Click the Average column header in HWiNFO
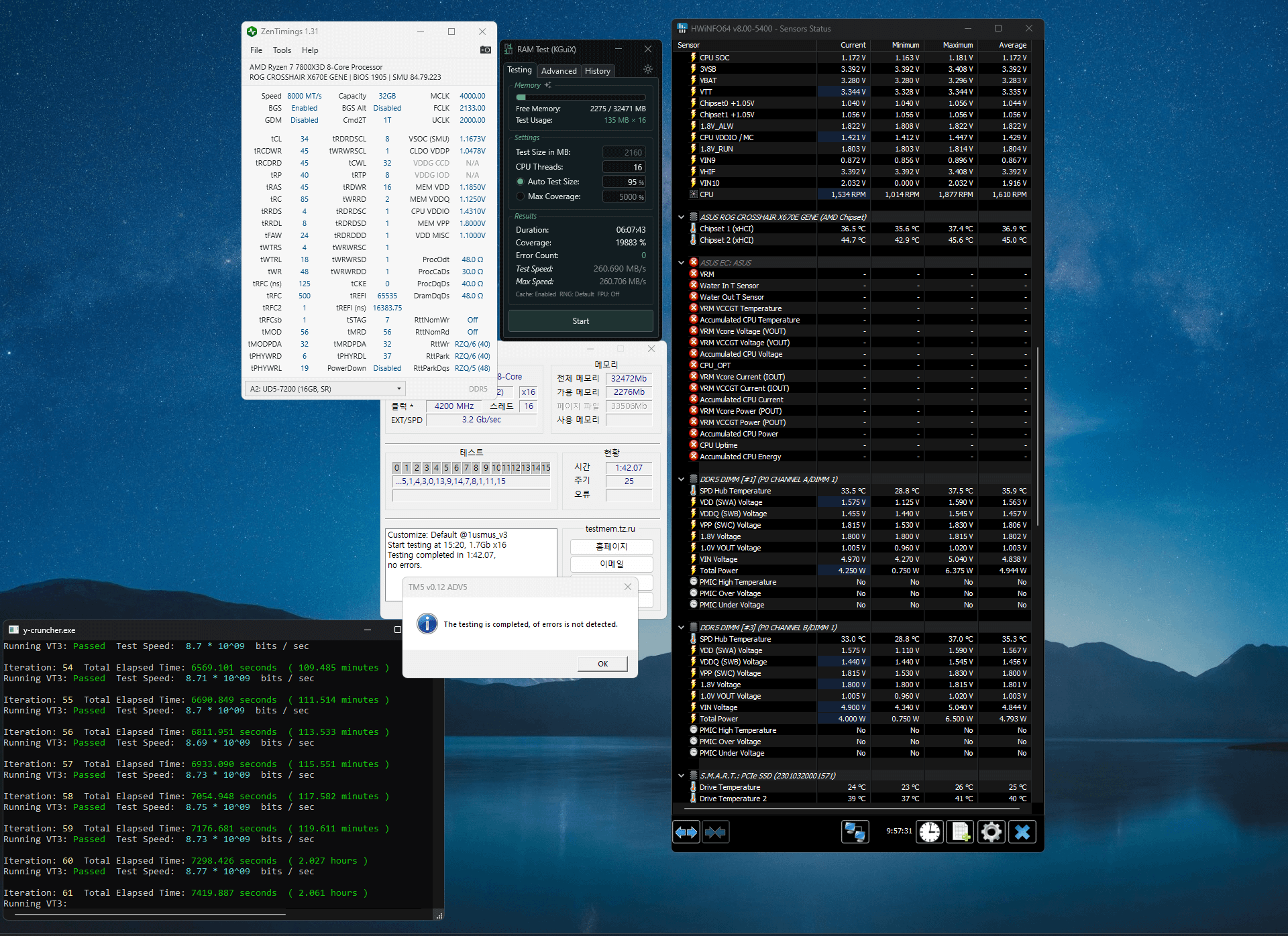1288x936 pixels. pos(1004,45)
